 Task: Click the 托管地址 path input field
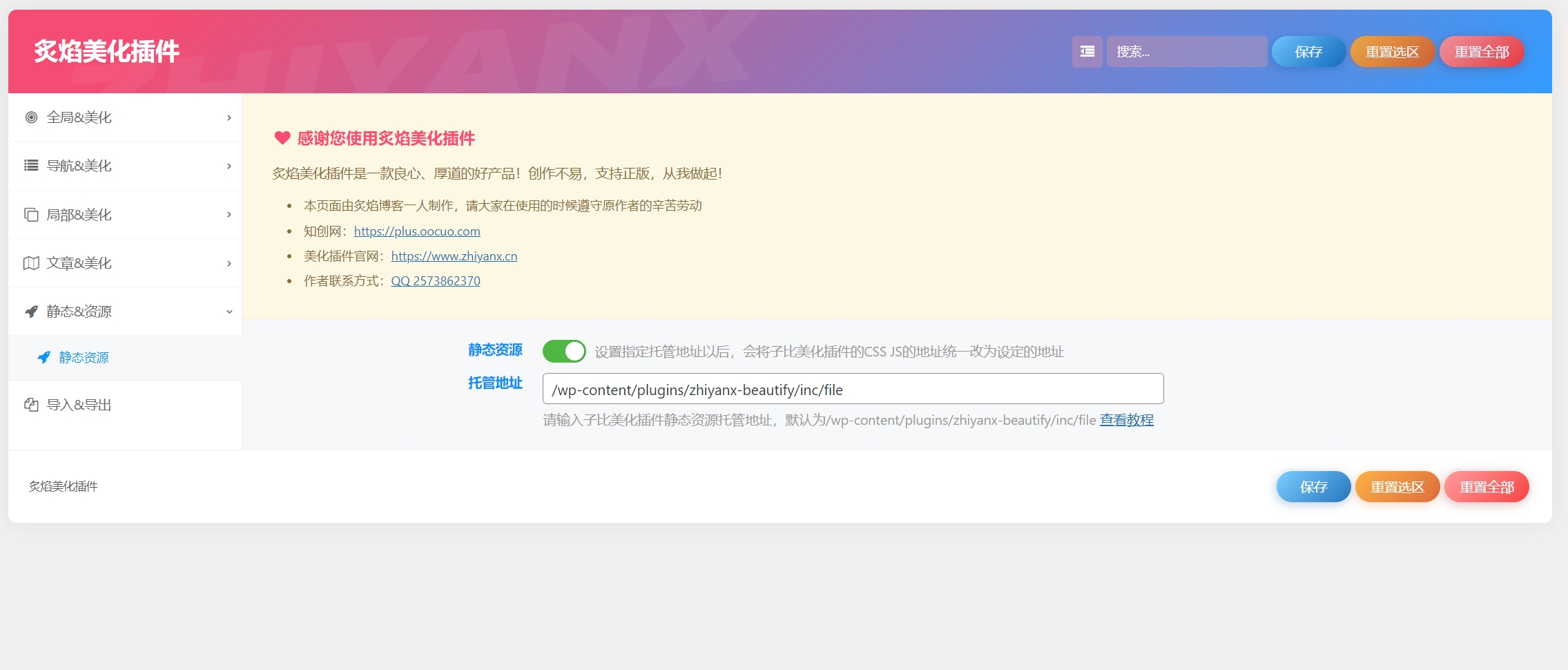pyautogui.click(x=853, y=390)
